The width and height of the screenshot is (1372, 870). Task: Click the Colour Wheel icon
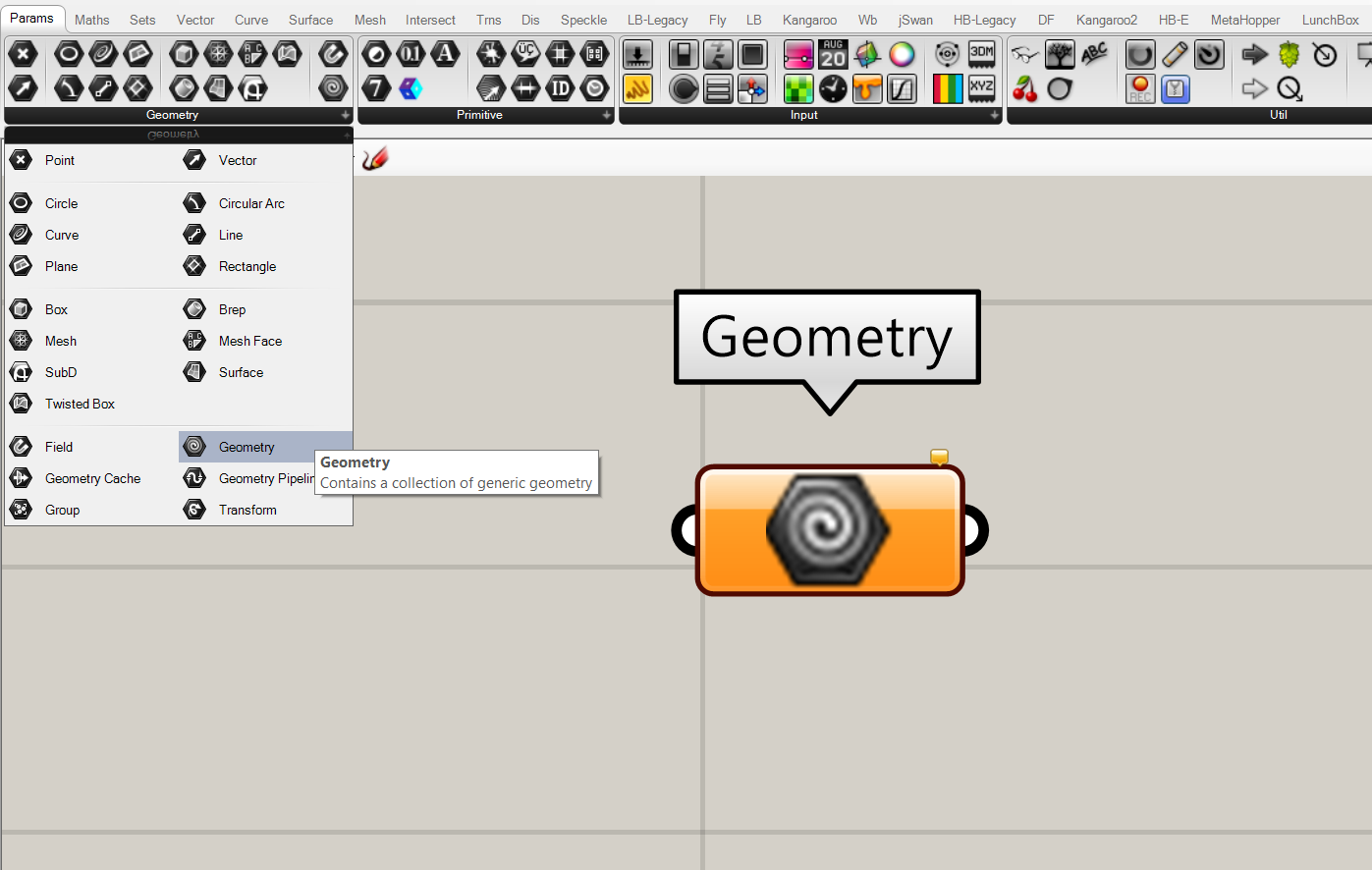[x=902, y=54]
